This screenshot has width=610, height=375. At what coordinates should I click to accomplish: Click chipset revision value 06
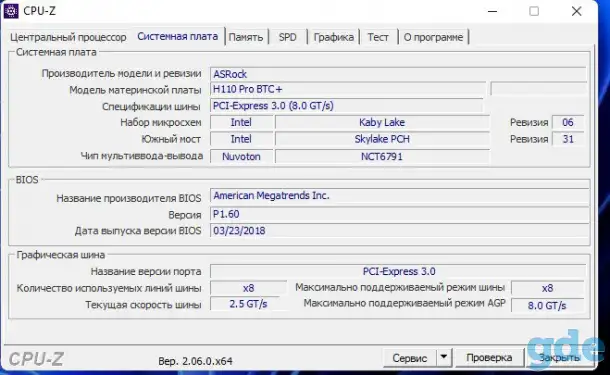[568, 123]
